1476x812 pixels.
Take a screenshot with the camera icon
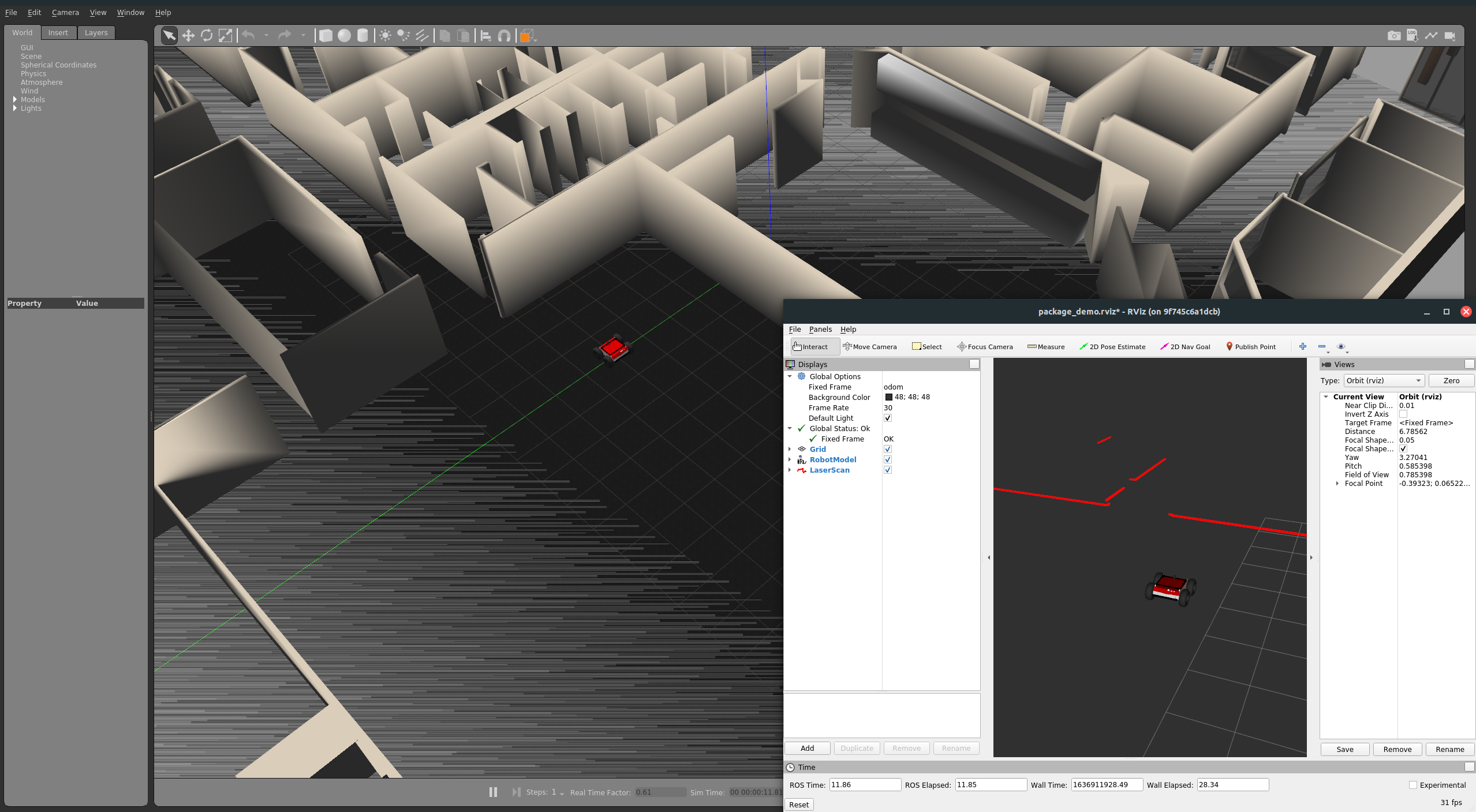[x=1393, y=36]
